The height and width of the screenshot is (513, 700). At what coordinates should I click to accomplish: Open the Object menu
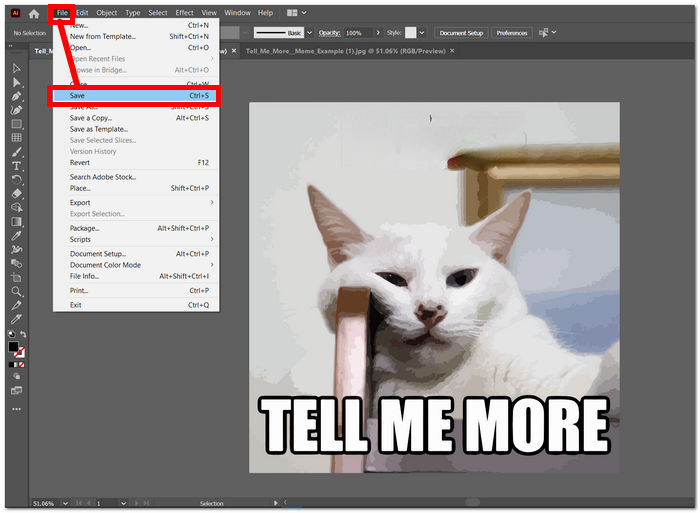tap(107, 13)
